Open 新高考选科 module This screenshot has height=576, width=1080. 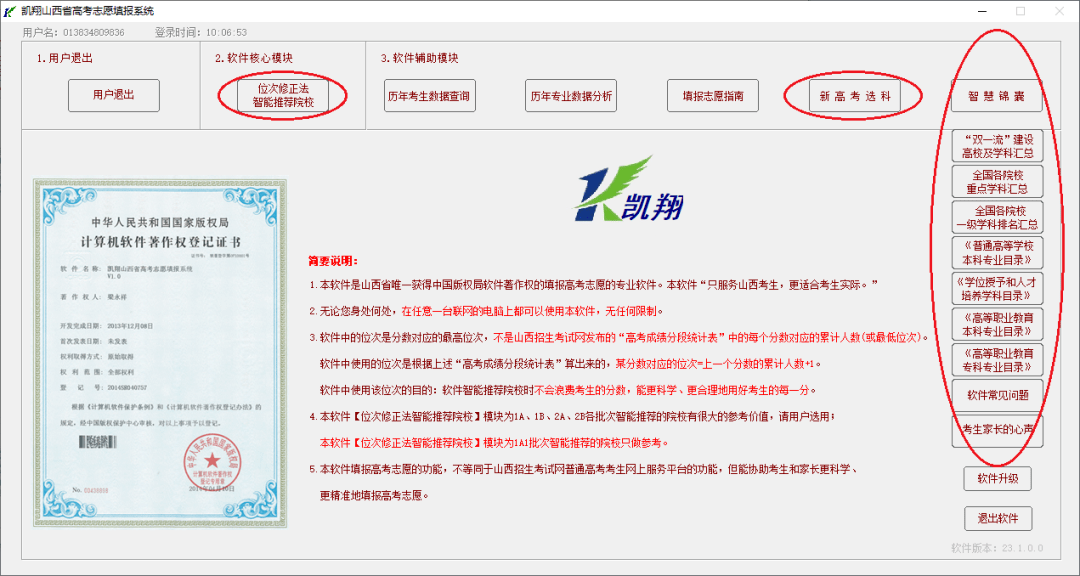[854, 96]
